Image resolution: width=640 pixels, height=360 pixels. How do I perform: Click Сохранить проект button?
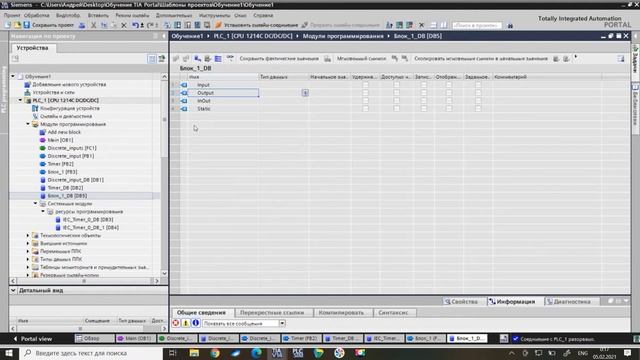49,25
